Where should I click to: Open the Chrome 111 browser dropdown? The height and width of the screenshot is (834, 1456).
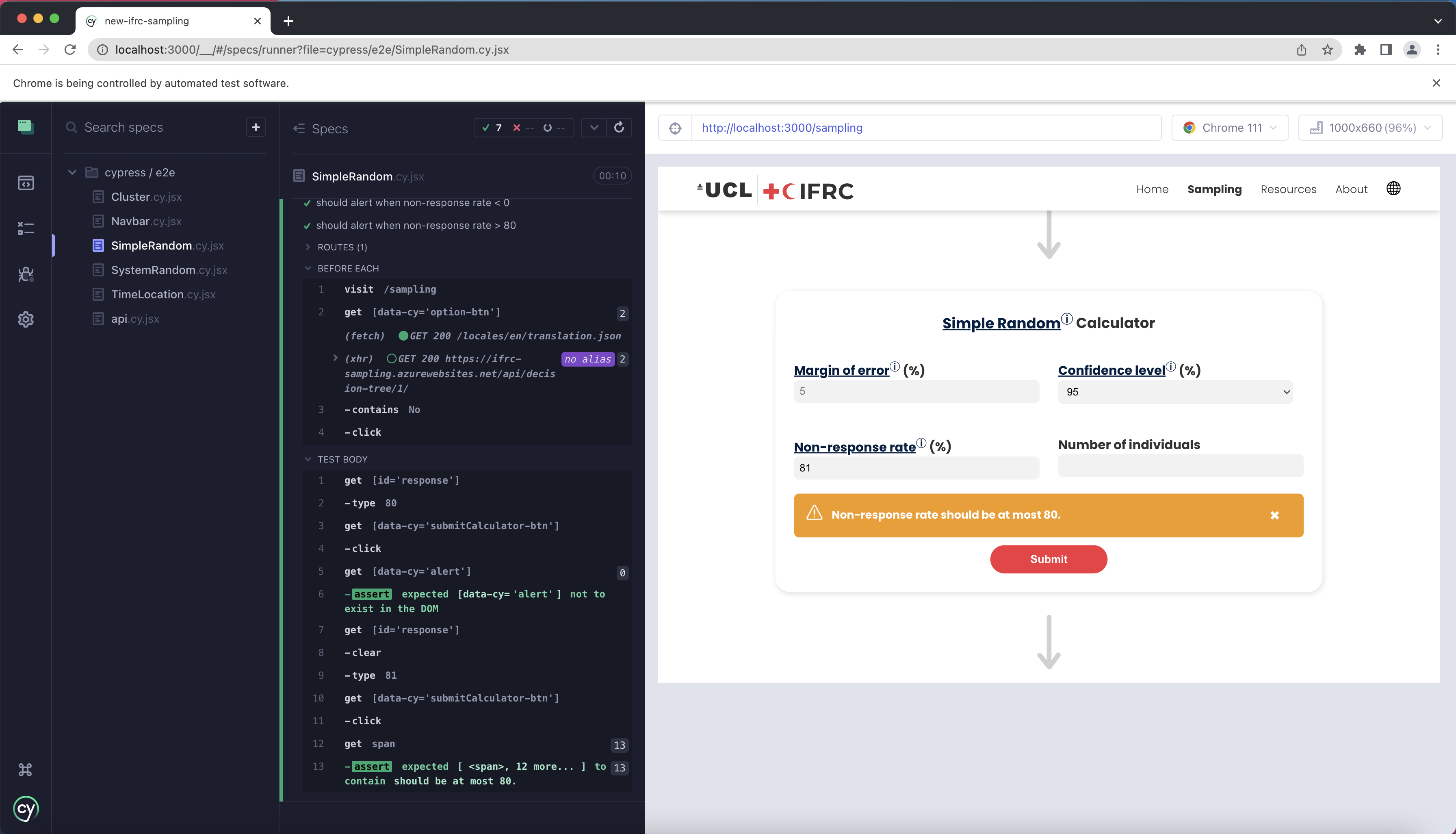tap(1230, 128)
